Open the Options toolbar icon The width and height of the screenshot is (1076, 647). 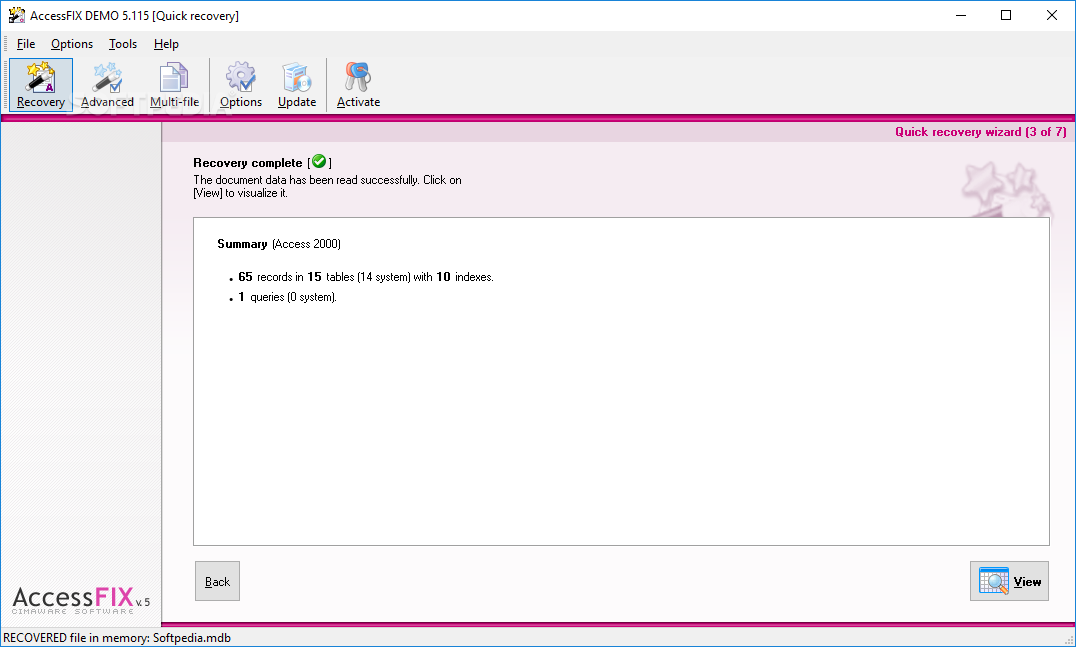click(241, 84)
